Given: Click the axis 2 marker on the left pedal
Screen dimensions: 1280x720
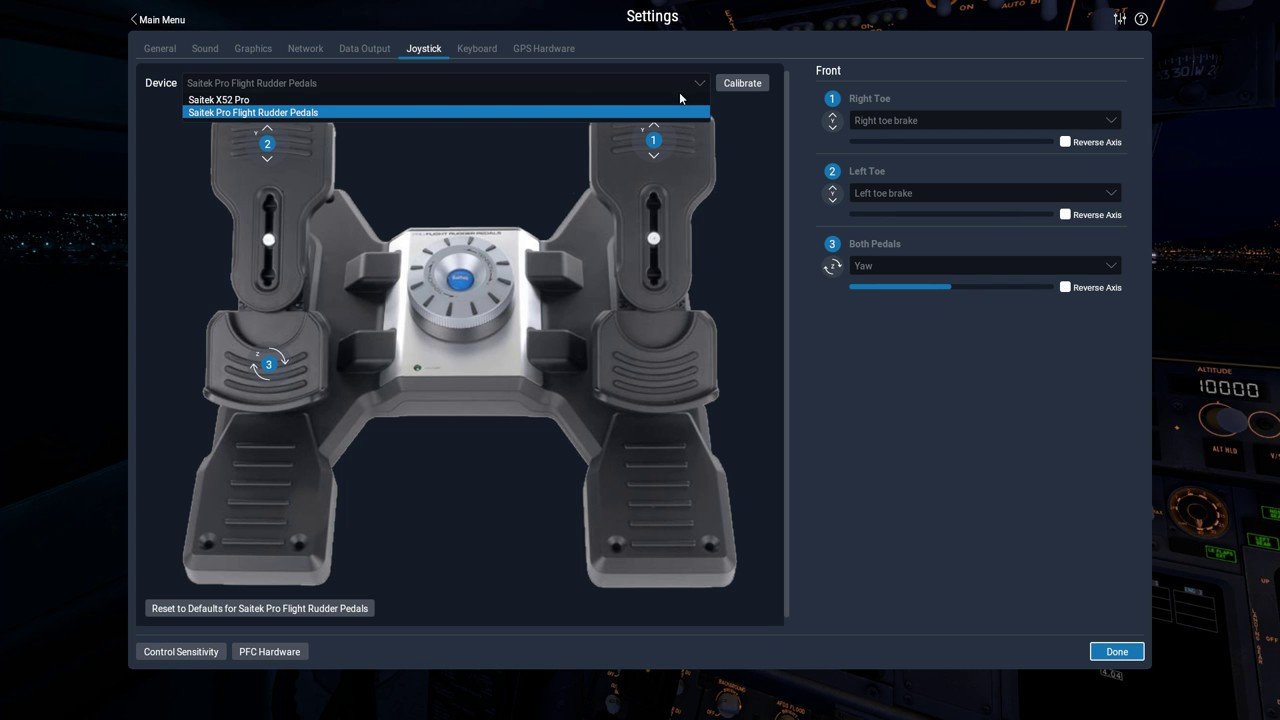Looking at the screenshot, I should tap(267, 144).
